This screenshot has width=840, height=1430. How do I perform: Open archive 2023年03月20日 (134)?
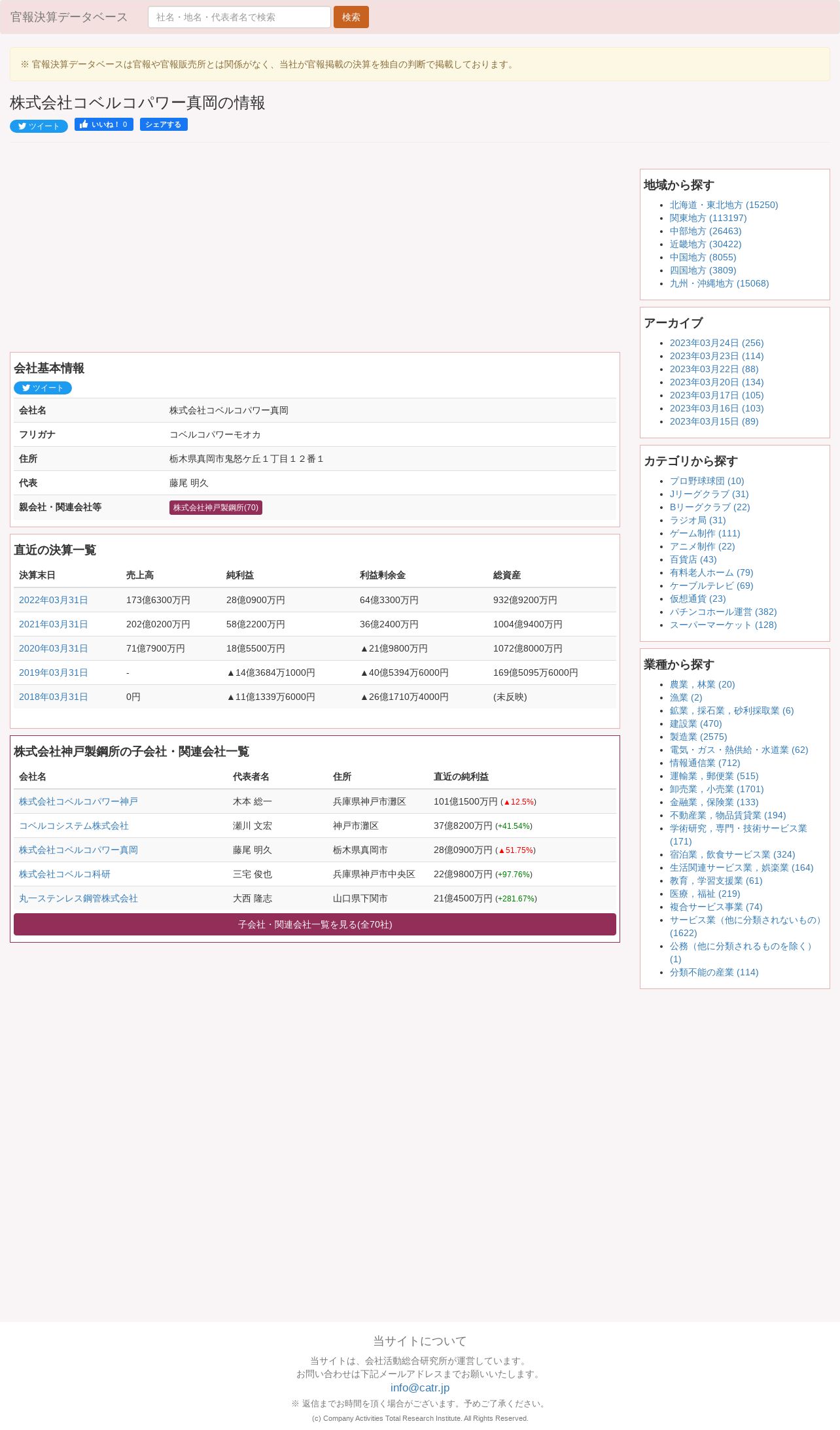pos(716,382)
